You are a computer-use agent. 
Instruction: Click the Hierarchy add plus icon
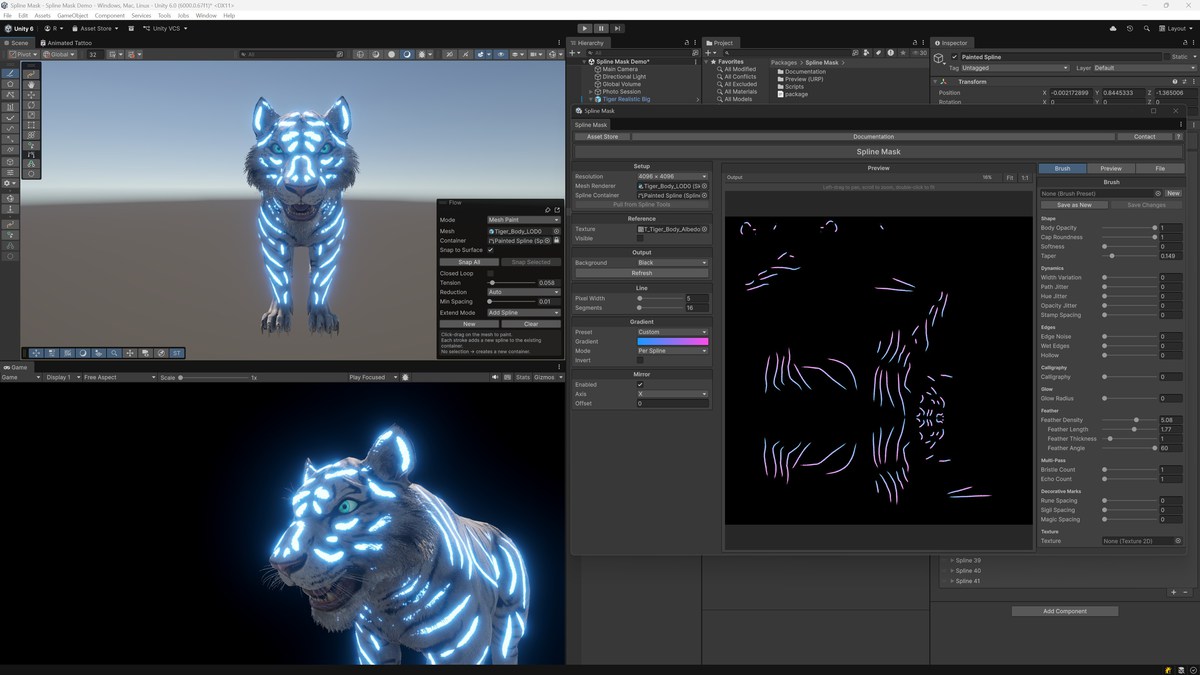coord(572,54)
